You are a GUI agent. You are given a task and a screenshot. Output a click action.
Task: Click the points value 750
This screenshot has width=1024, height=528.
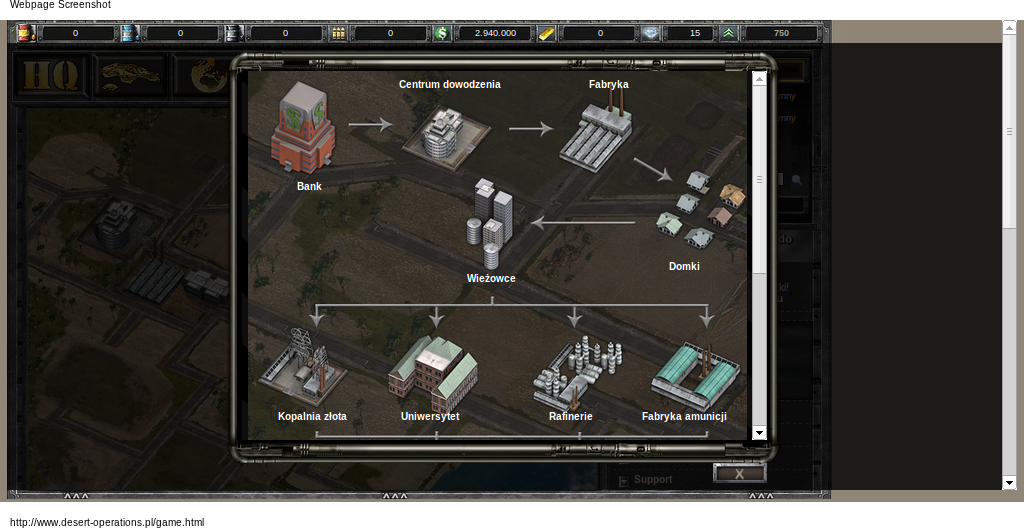[x=780, y=33]
